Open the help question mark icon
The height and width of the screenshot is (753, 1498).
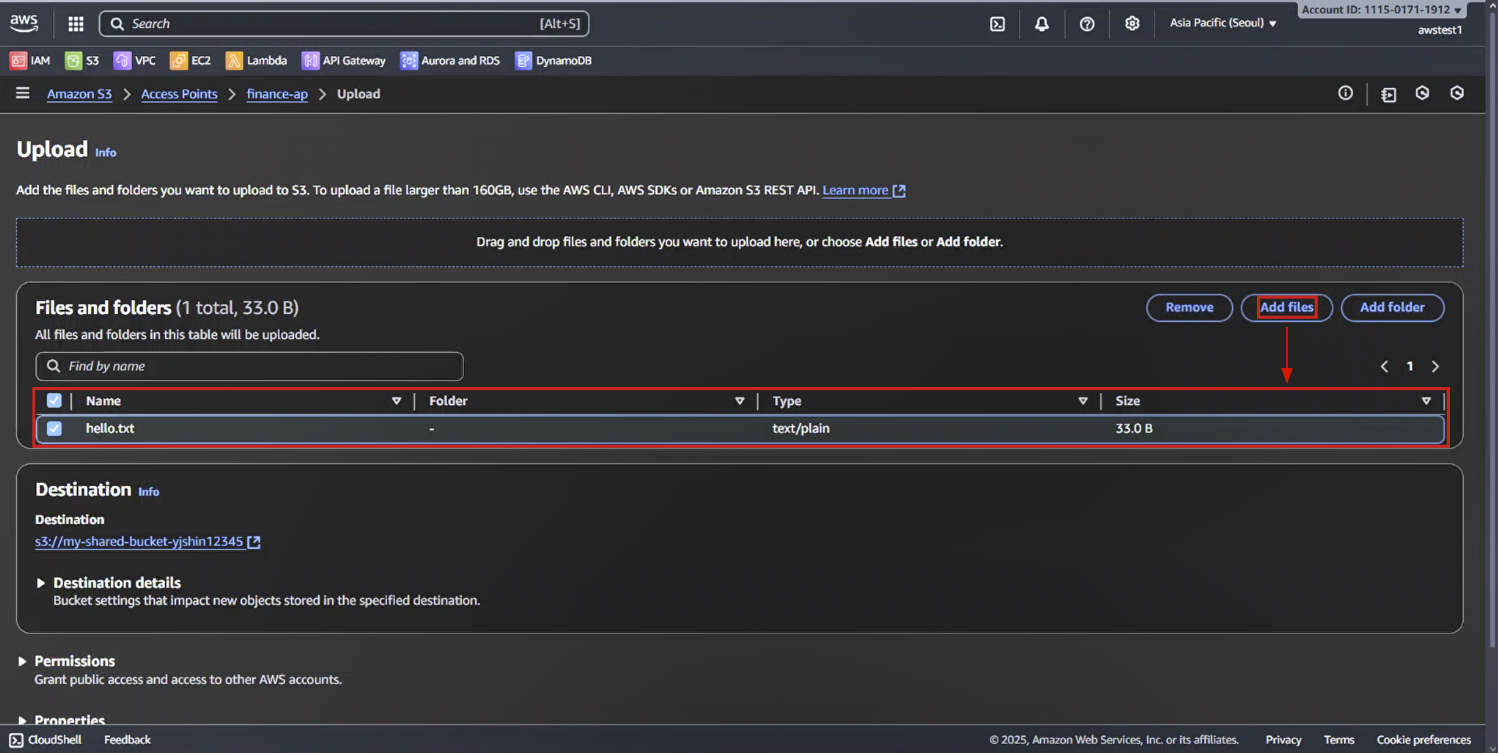tap(1087, 24)
